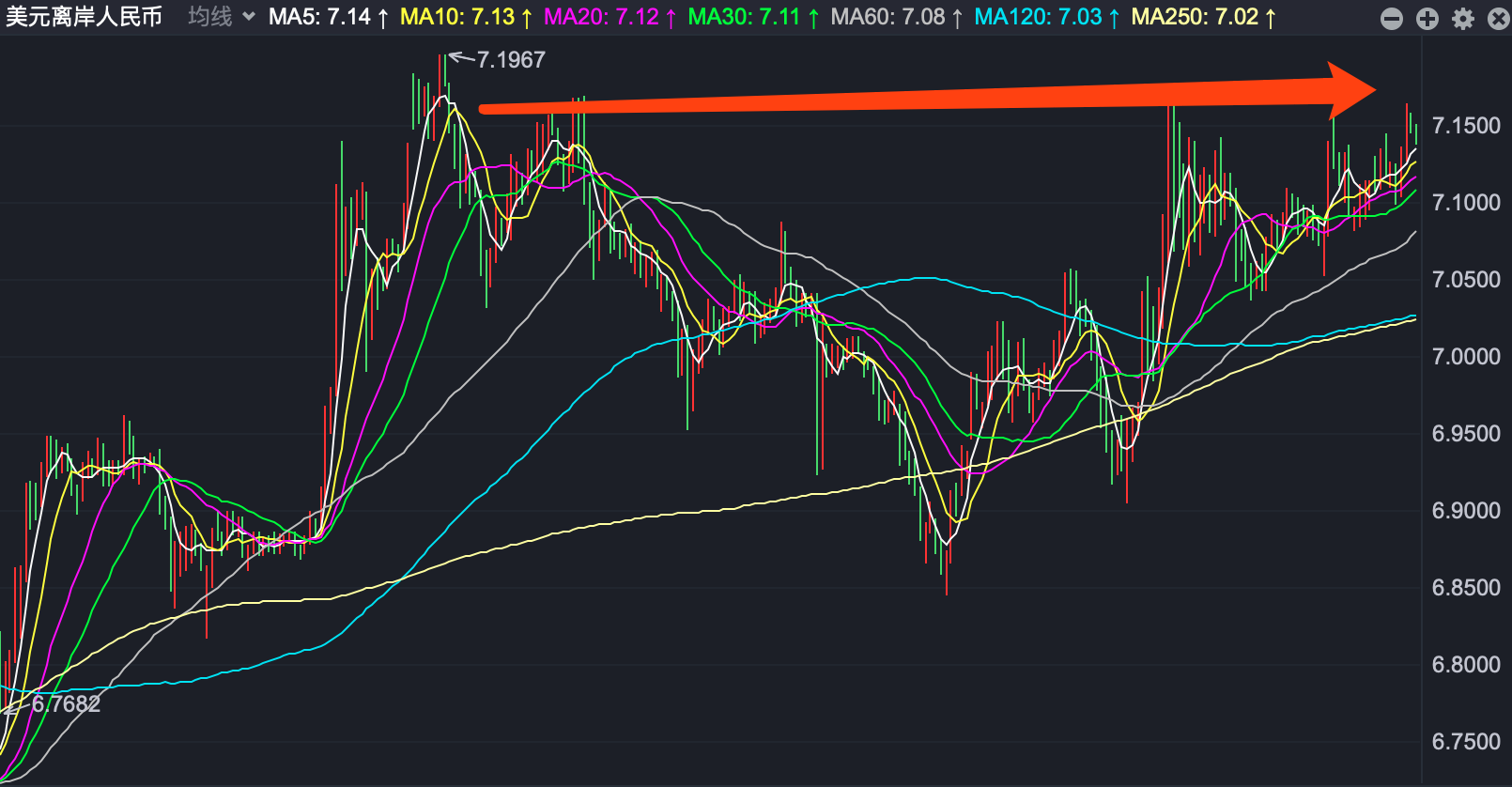1512x787 pixels.
Task: Open the 均线 indicator dropdown
Action: 222,17
